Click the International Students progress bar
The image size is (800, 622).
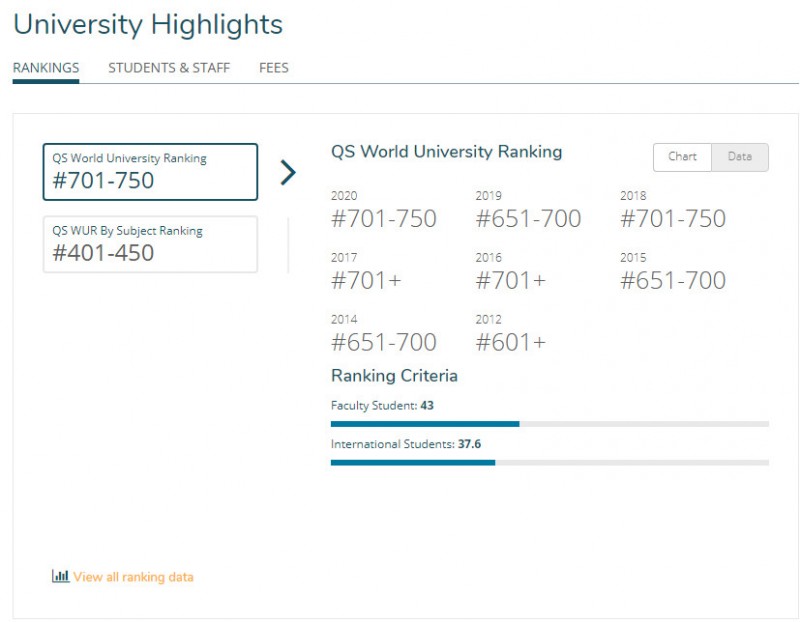(x=549, y=463)
